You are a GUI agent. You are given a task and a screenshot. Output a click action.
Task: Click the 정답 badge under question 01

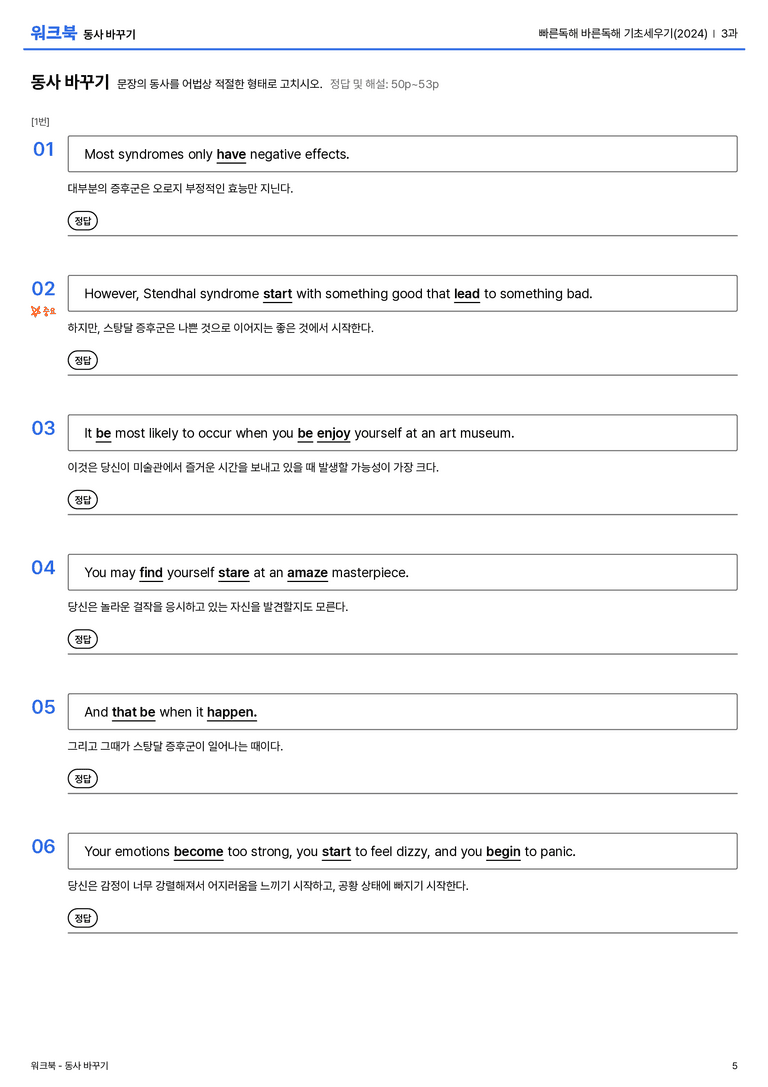(x=82, y=220)
